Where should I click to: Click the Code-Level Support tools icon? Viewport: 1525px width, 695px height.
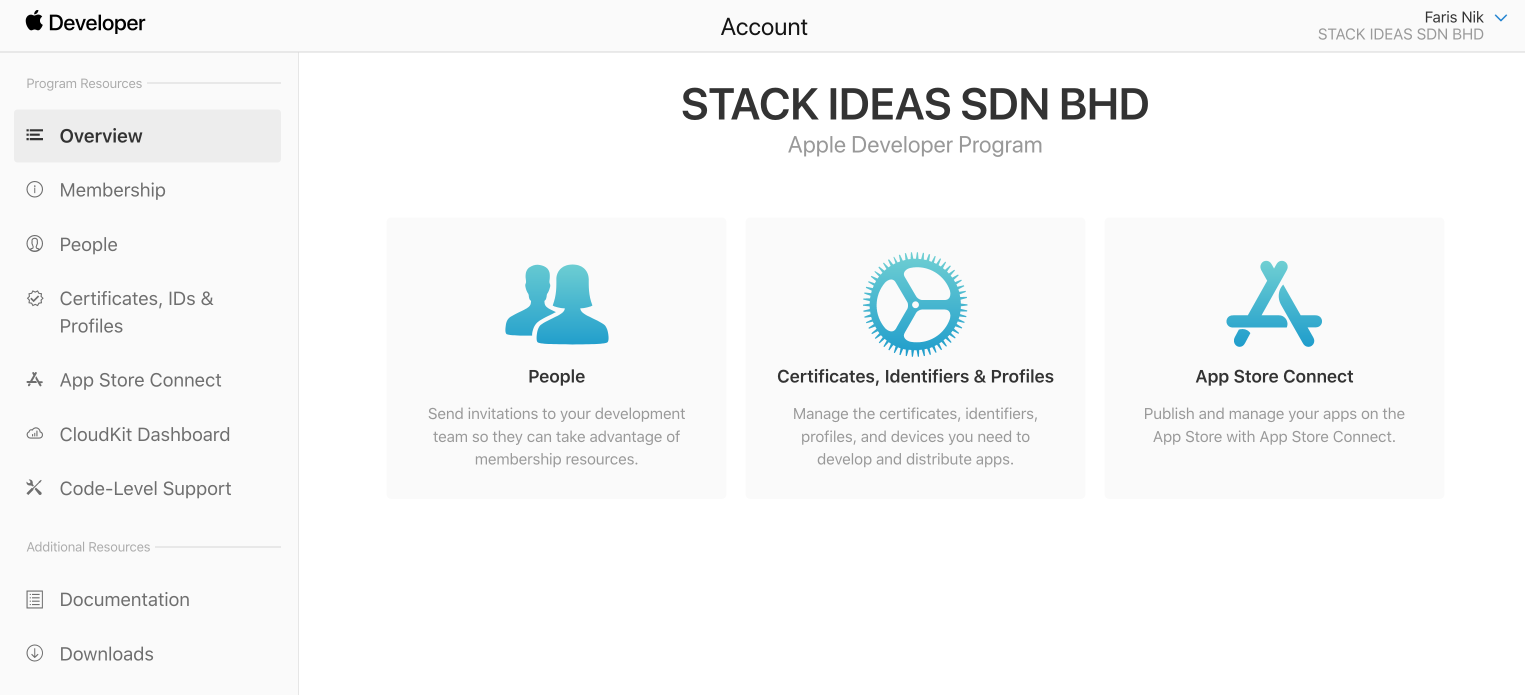coord(35,488)
